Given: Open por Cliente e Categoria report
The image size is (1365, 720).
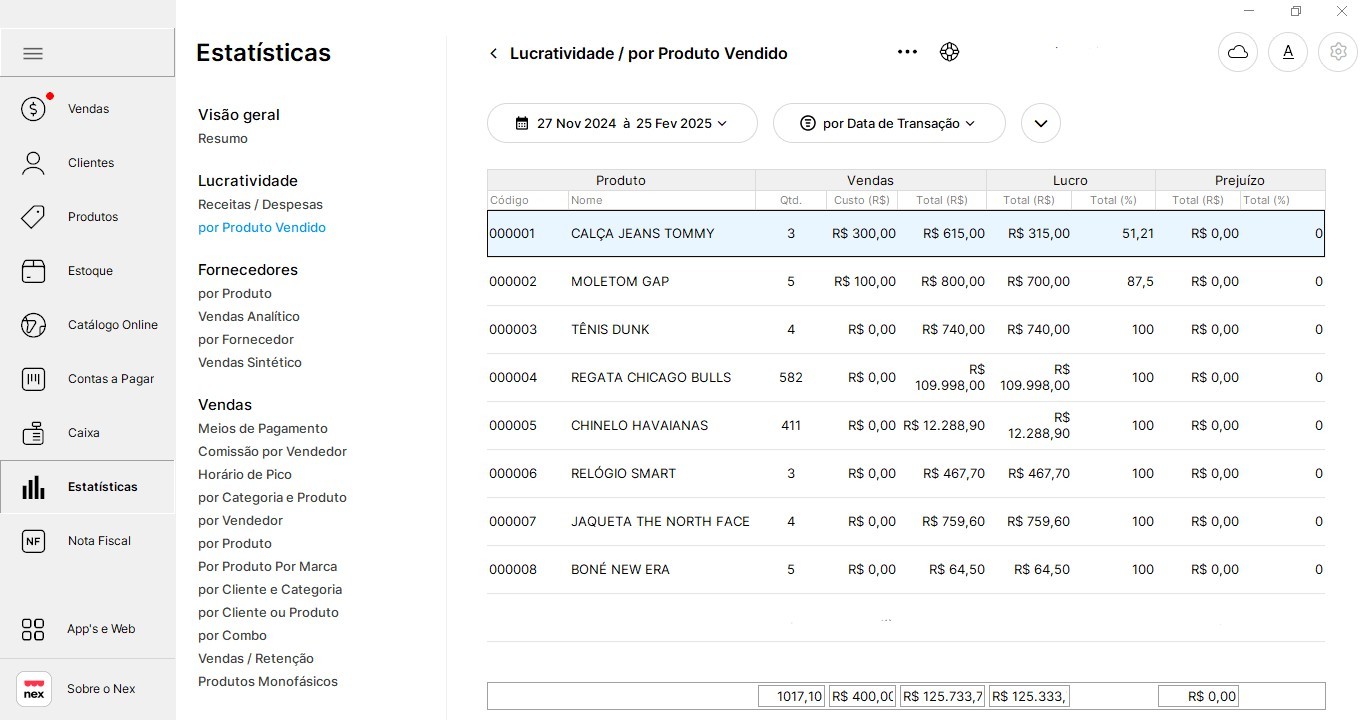Looking at the screenshot, I should coord(270,590).
